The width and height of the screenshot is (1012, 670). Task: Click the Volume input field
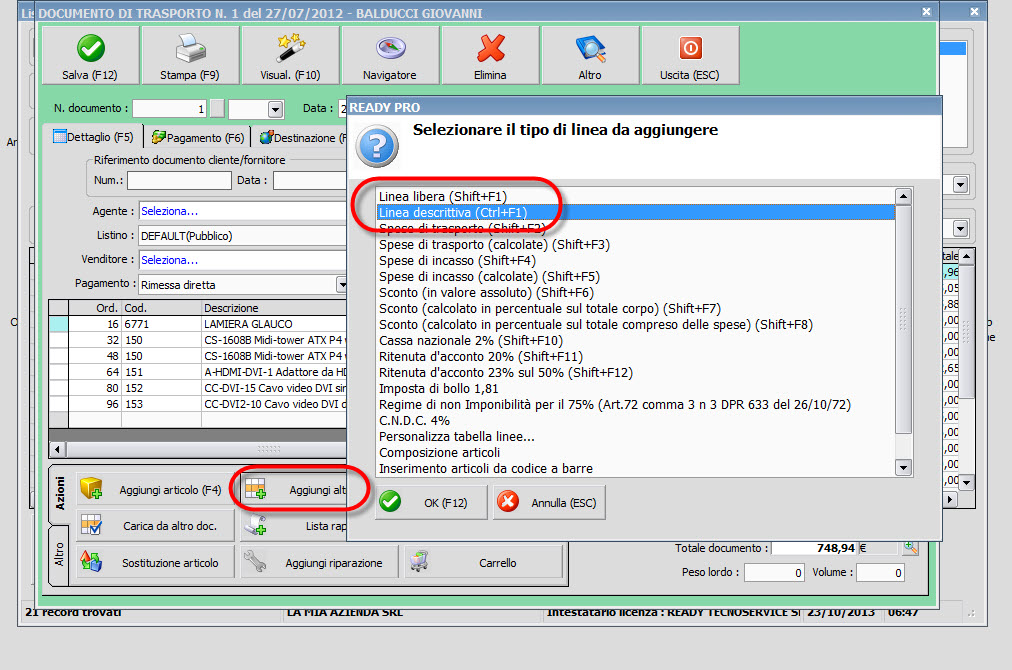pyautogui.click(x=880, y=573)
